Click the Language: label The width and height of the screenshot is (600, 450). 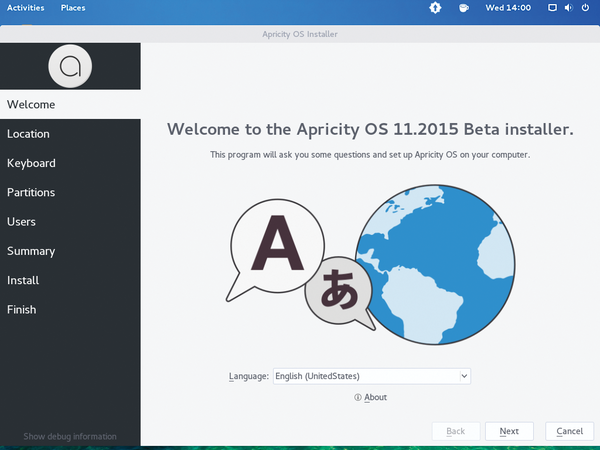click(249, 376)
